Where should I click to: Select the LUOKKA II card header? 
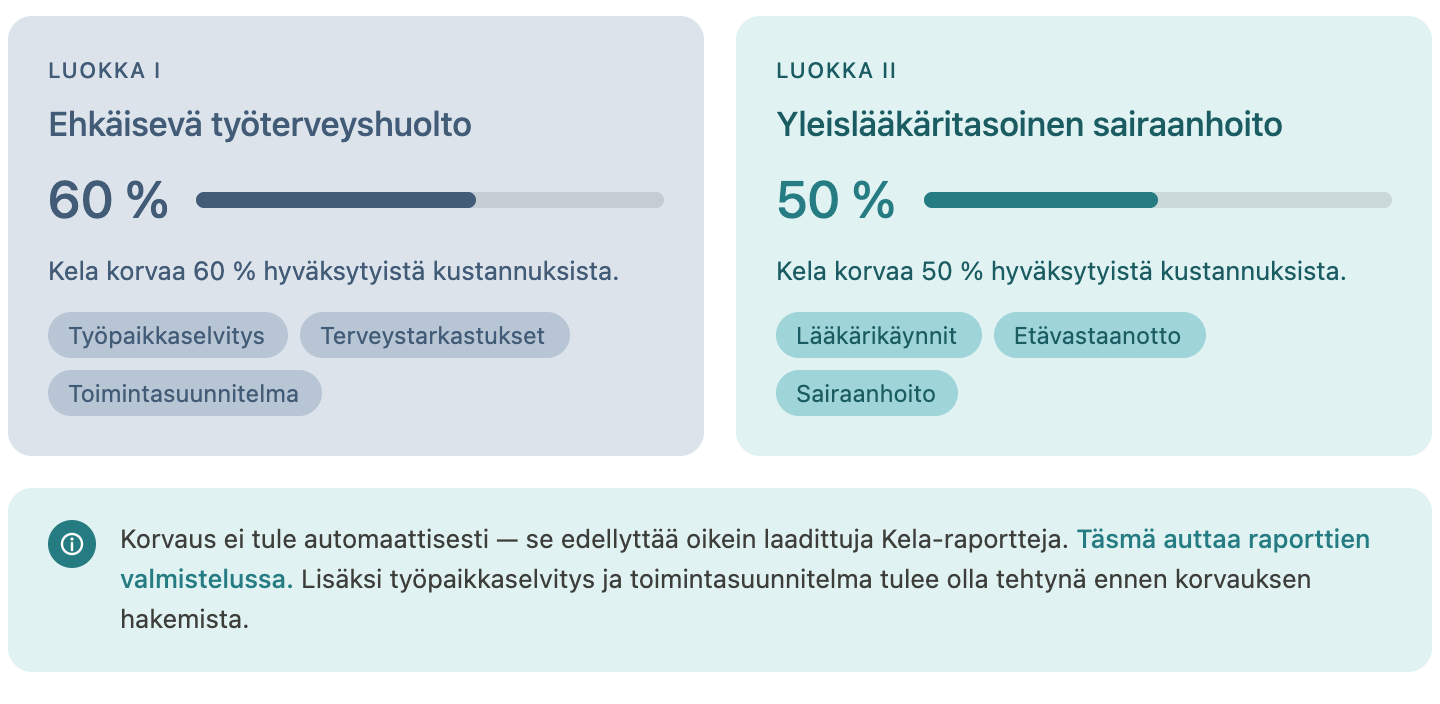[x=838, y=71]
